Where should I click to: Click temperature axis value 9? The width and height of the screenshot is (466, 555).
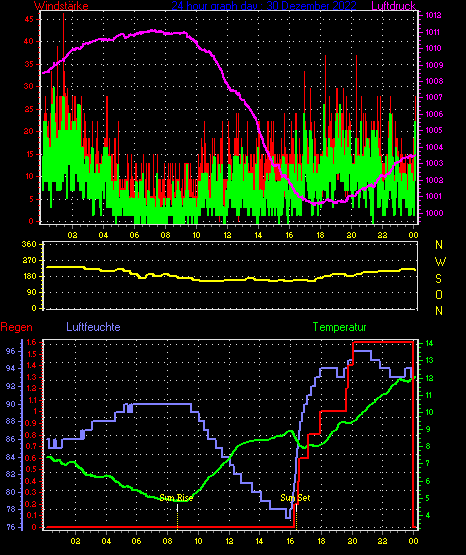coord(428,429)
